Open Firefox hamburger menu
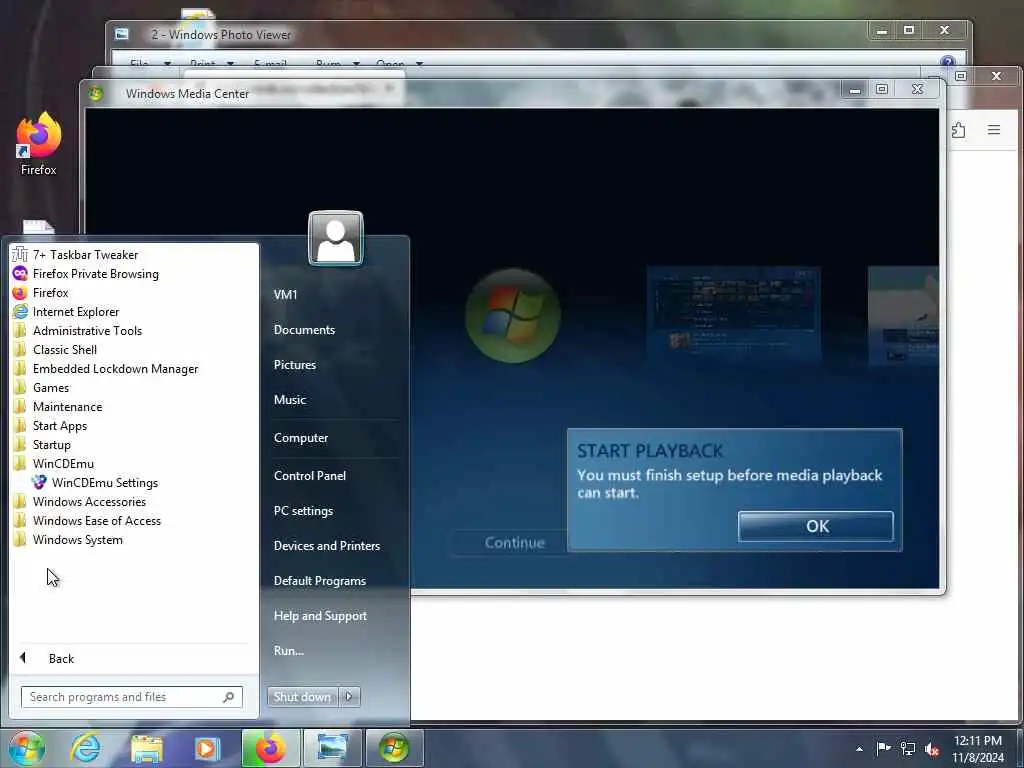 (x=993, y=130)
